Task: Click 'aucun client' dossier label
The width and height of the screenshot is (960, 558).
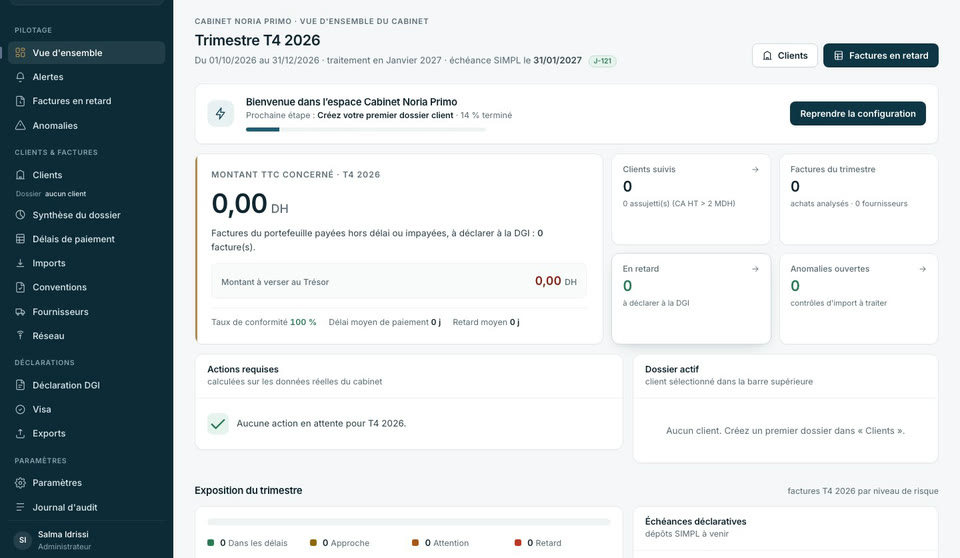Action: pos(66,194)
